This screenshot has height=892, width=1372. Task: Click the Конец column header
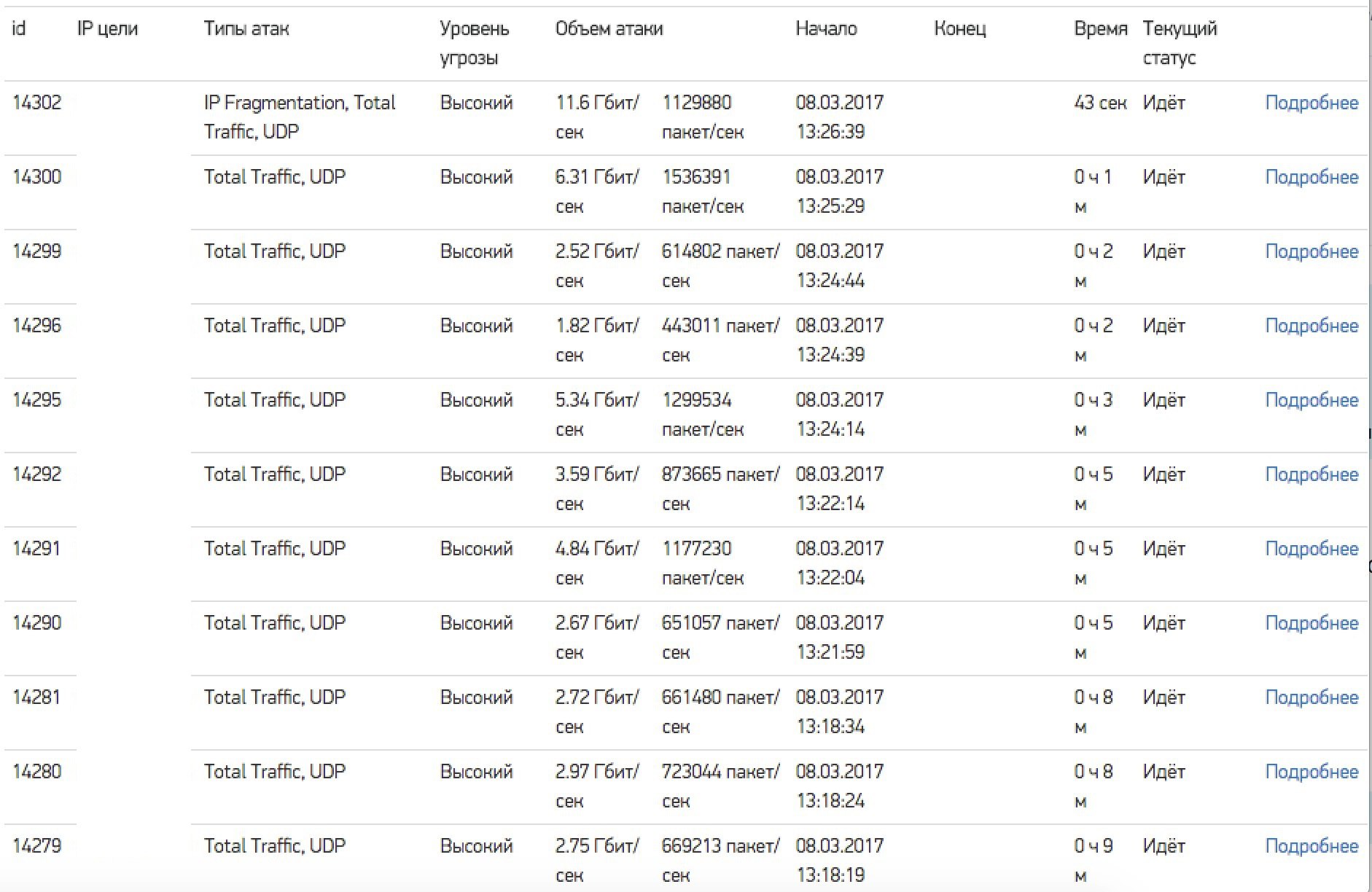(x=960, y=28)
